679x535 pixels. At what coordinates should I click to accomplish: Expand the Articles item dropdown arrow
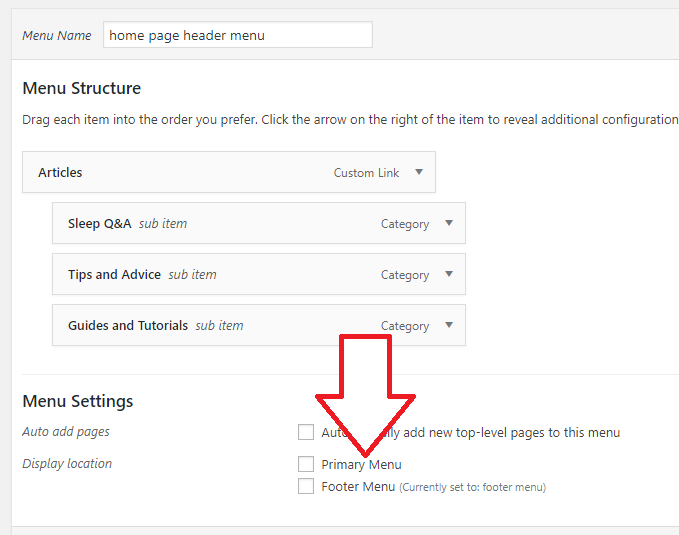(419, 172)
